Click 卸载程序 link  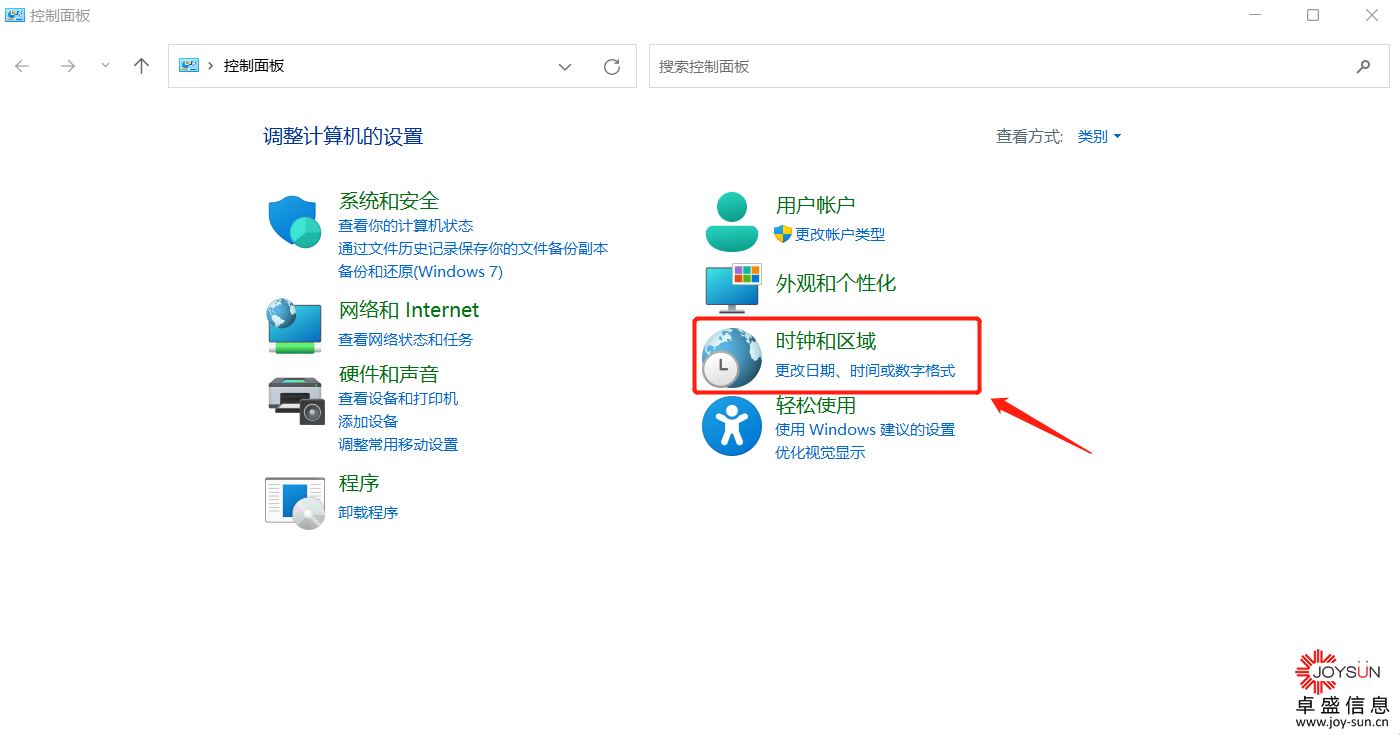coord(368,513)
